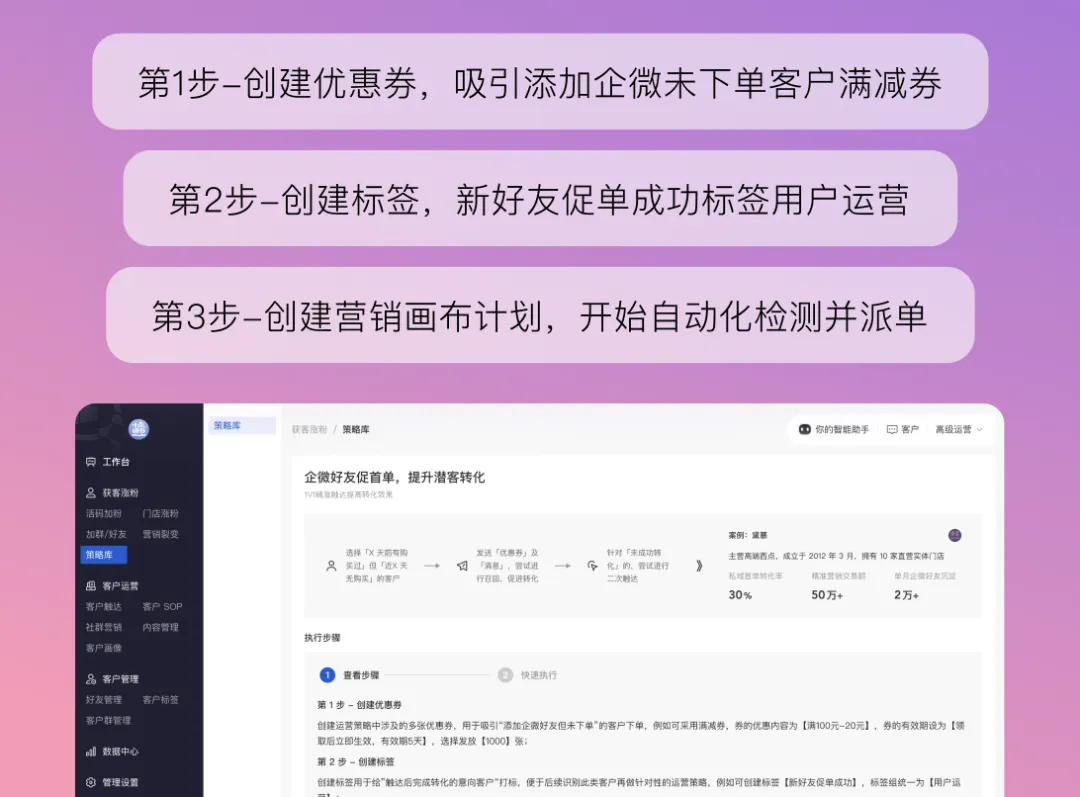1080x797 pixels.
Task: Click the 工作台 workbench icon
Action: (x=91, y=462)
